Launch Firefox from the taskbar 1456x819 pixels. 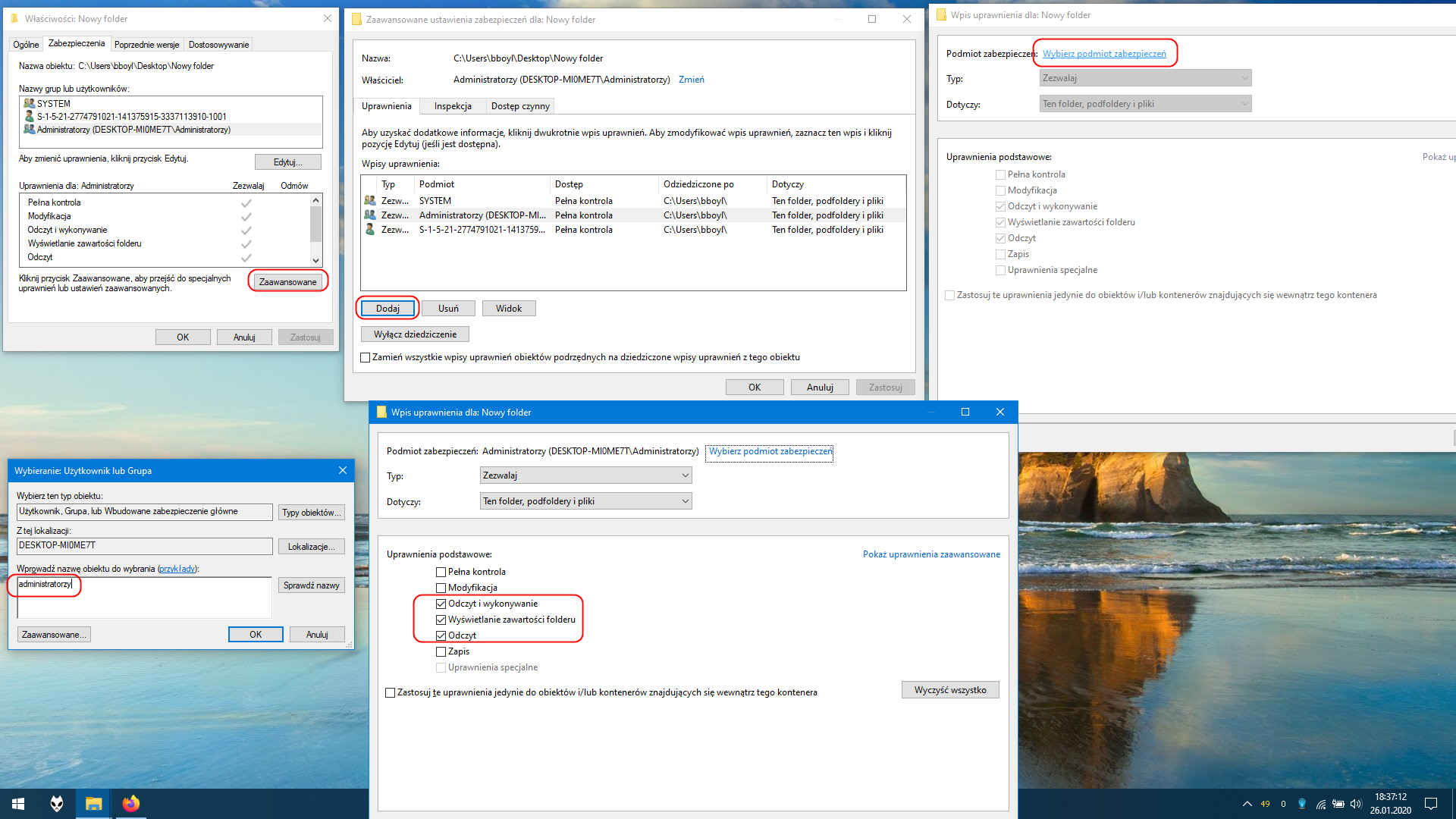point(131,804)
